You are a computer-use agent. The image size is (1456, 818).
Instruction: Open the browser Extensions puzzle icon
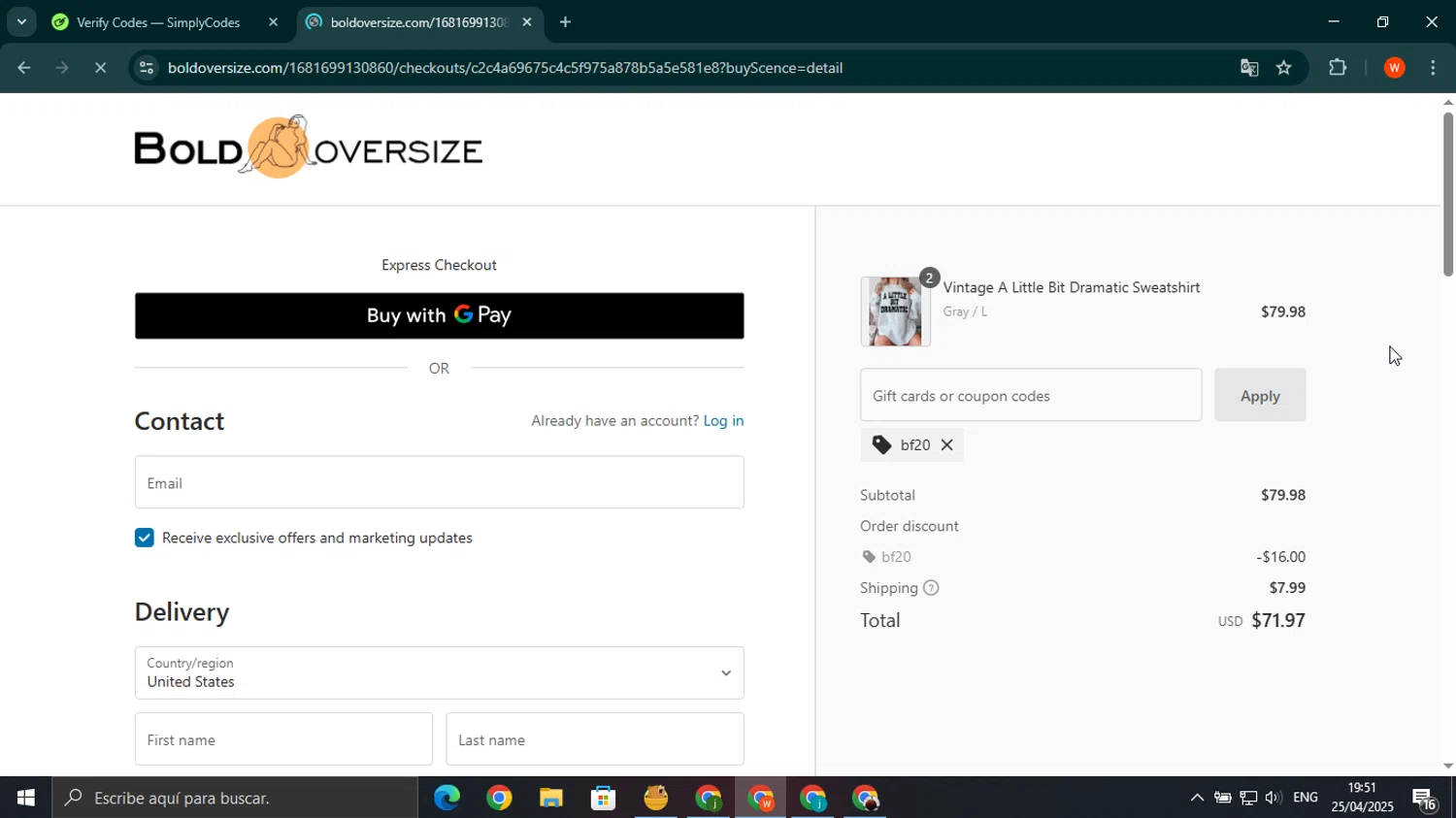1338,68
